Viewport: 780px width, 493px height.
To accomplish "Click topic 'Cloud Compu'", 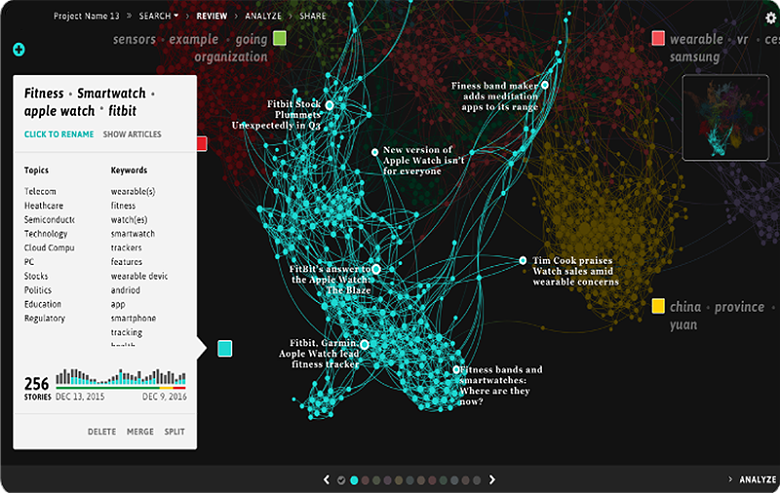I will click(49, 248).
